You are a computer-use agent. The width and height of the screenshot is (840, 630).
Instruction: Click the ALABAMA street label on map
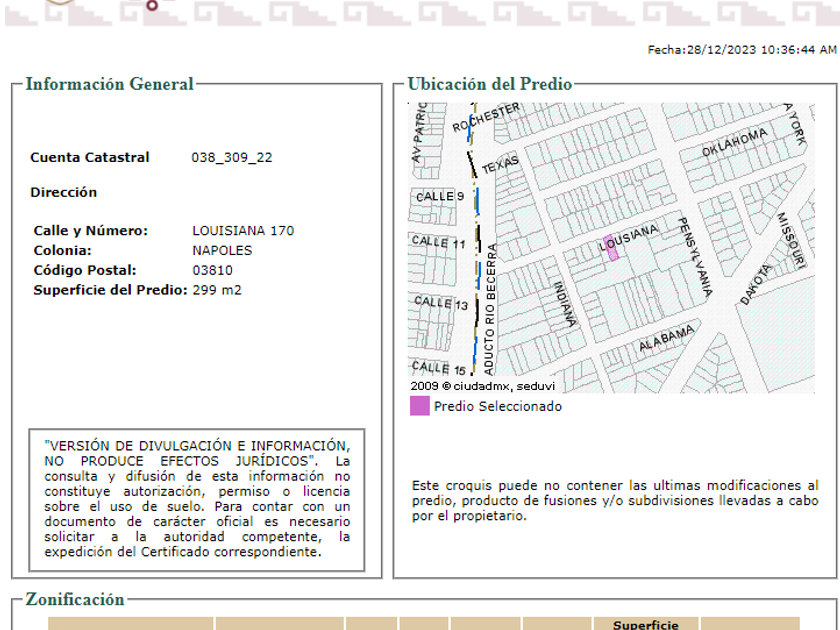point(666,338)
